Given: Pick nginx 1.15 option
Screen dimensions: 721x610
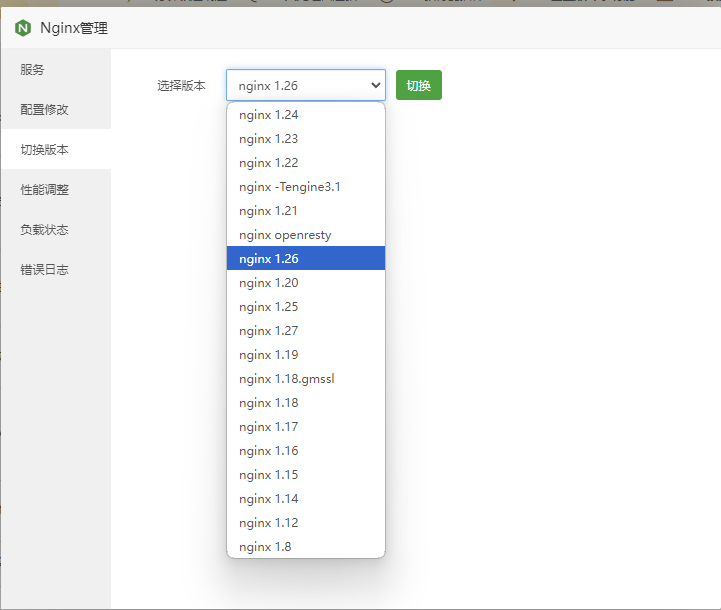Looking at the screenshot, I should [x=306, y=474].
